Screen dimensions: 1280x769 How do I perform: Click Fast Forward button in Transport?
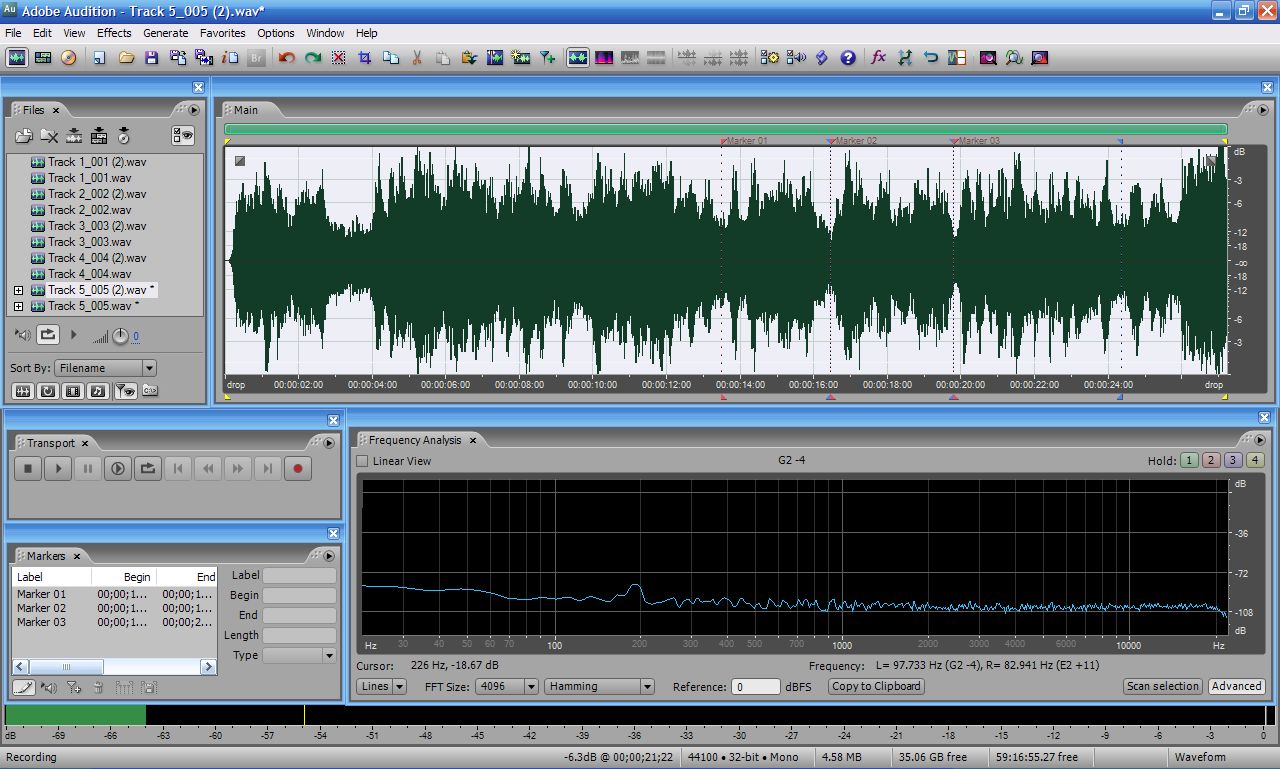237,468
